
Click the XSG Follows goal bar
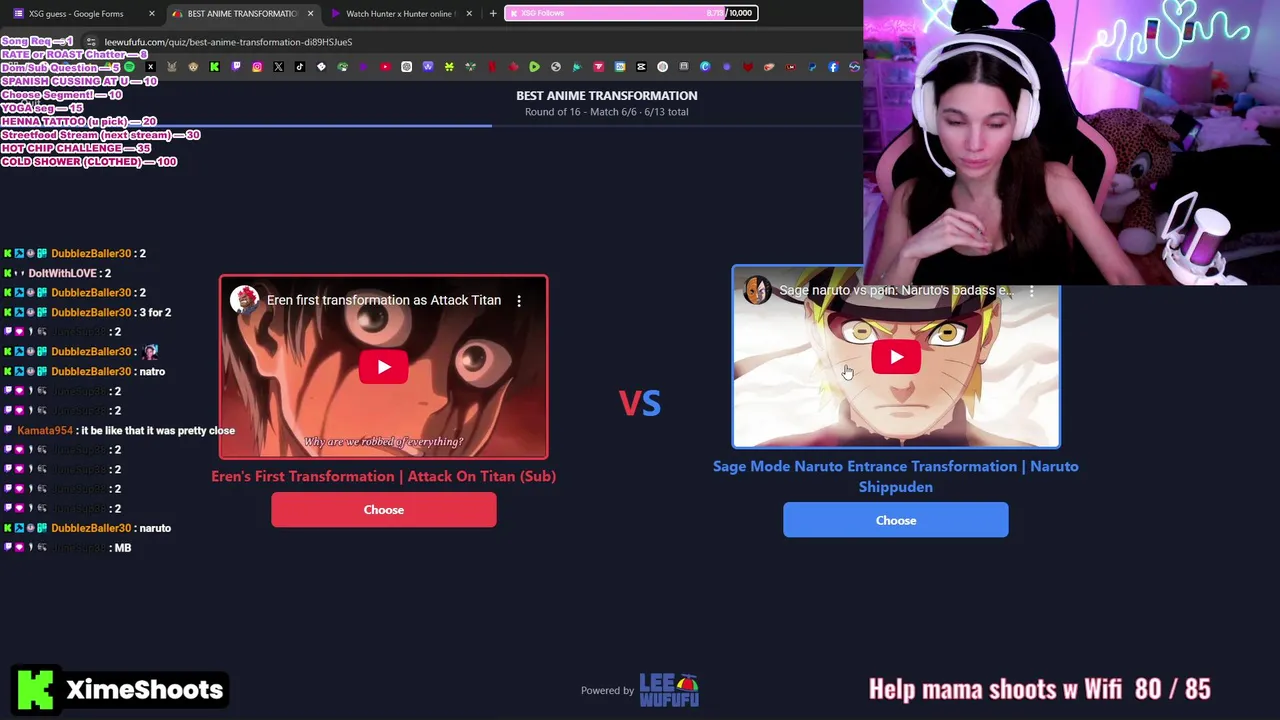point(631,13)
